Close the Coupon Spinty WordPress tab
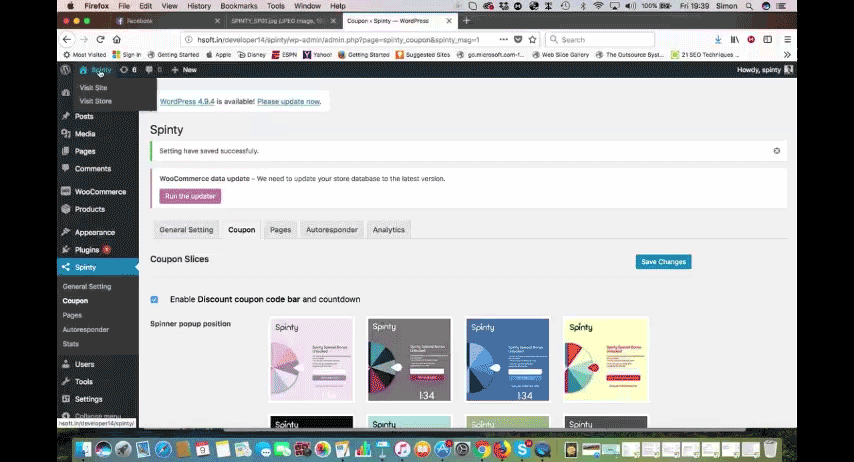 point(449,21)
